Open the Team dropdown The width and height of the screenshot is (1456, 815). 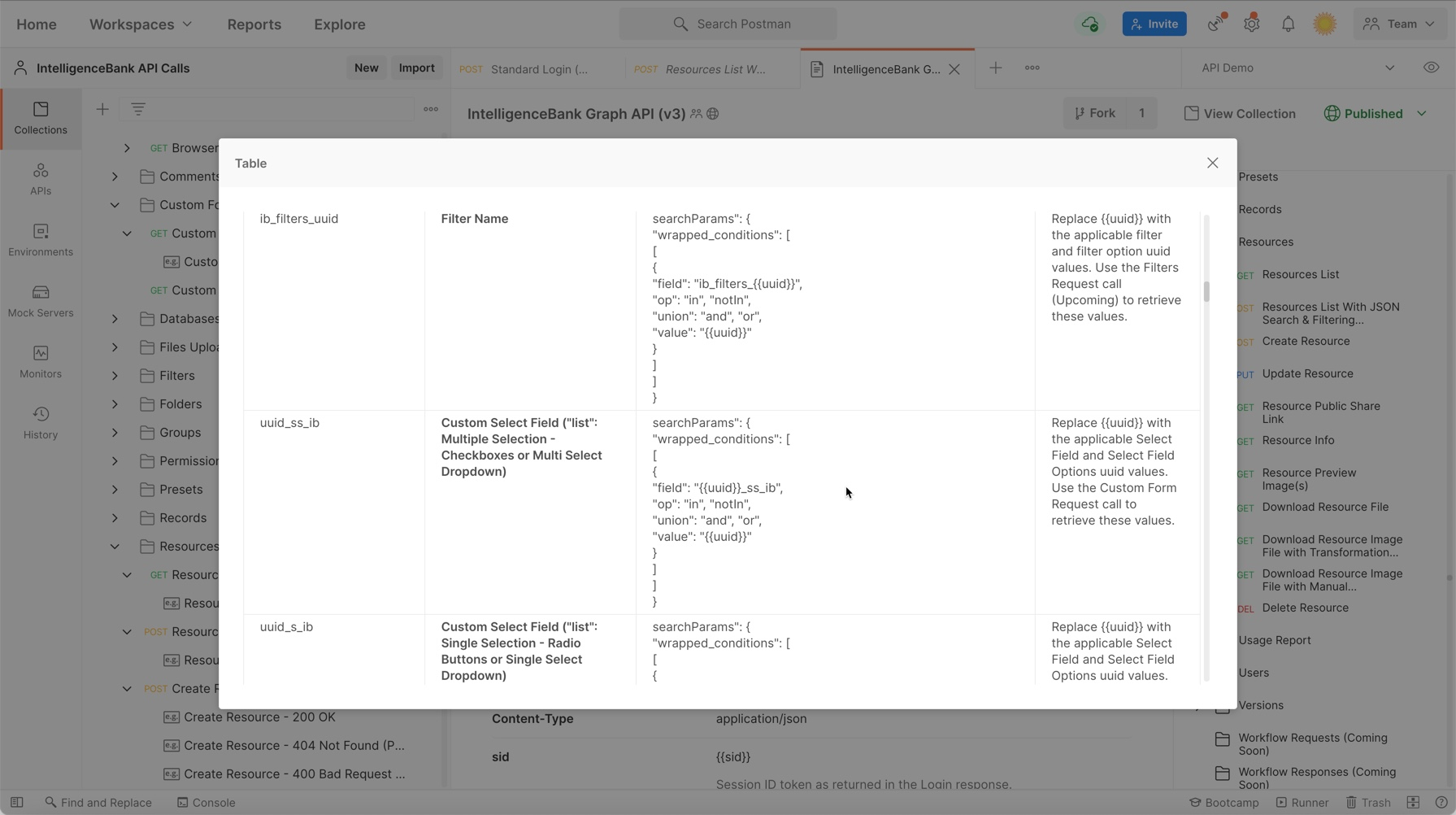click(1400, 24)
